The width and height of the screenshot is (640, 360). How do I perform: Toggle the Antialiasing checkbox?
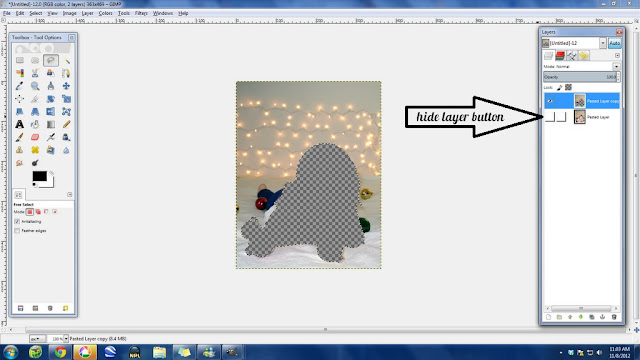(17, 221)
